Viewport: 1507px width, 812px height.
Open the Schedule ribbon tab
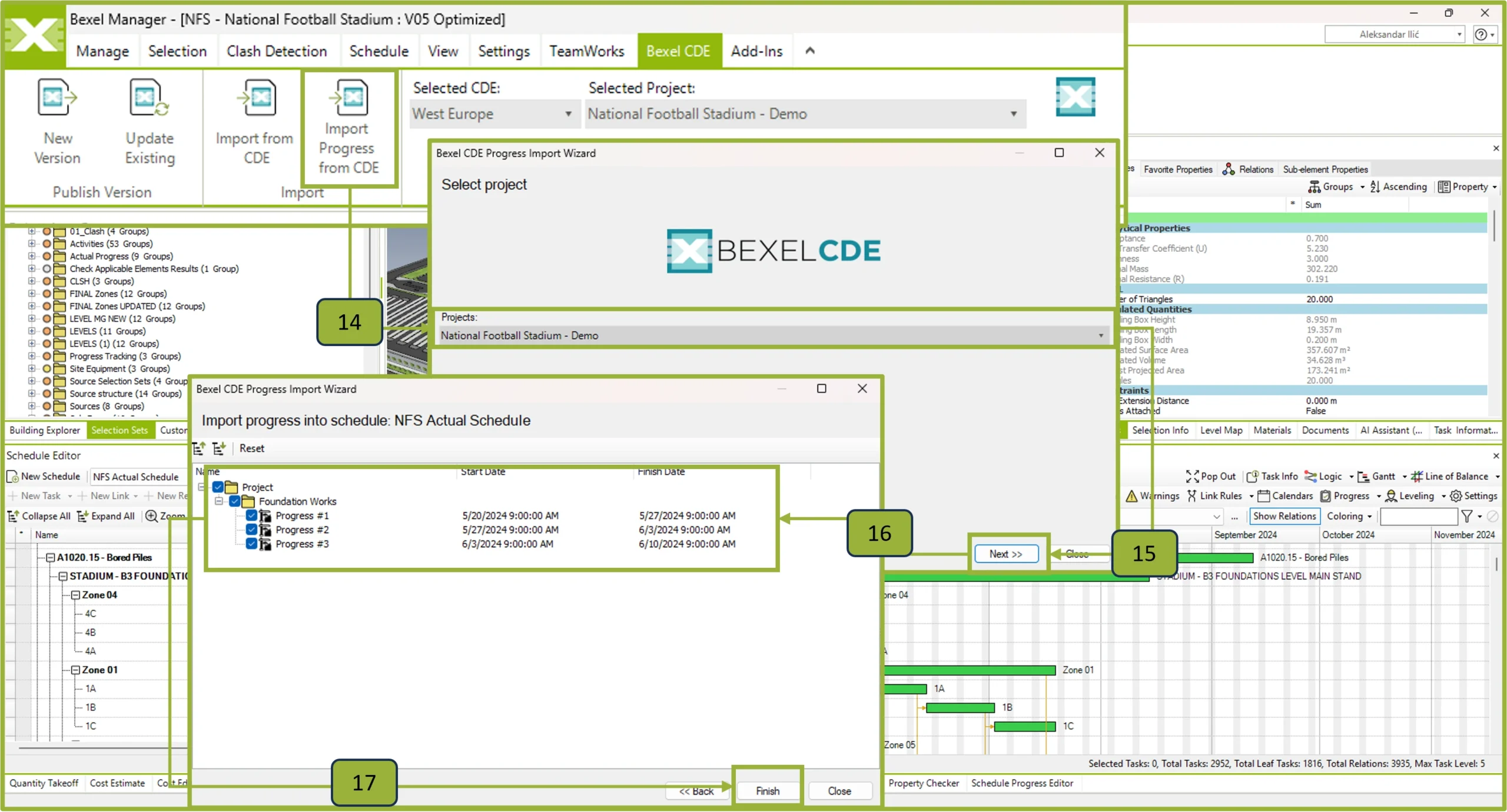(379, 51)
